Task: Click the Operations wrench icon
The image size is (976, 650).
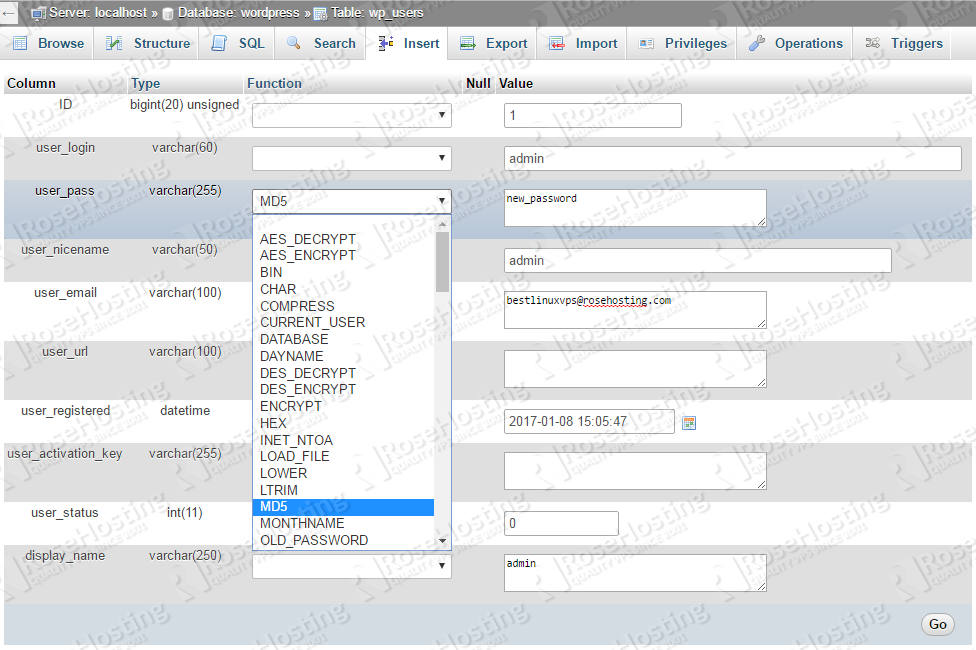Action: pyautogui.click(x=757, y=43)
